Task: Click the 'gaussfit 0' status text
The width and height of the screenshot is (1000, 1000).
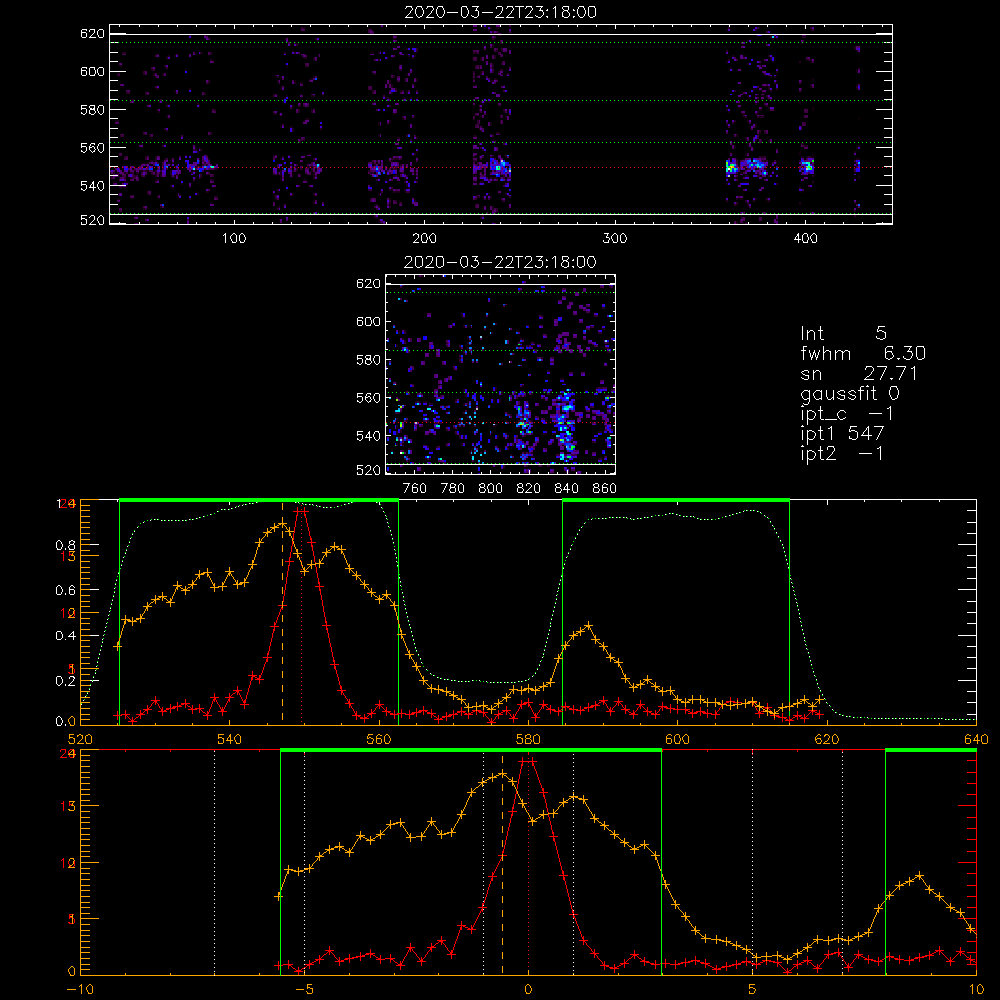Action: pos(850,393)
